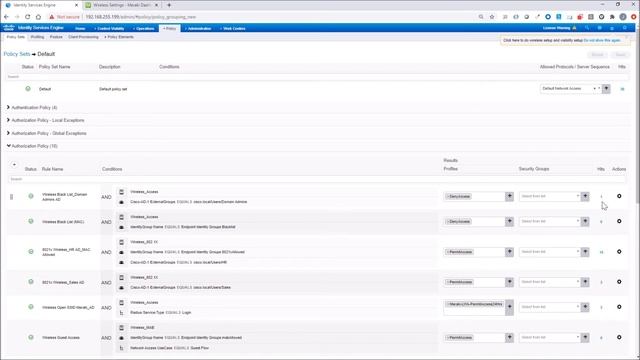Image resolution: width=640 pixels, height=360 pixels.
Task: Open the Policy Elements sub-menu
Action: click(x=119, y=37)
